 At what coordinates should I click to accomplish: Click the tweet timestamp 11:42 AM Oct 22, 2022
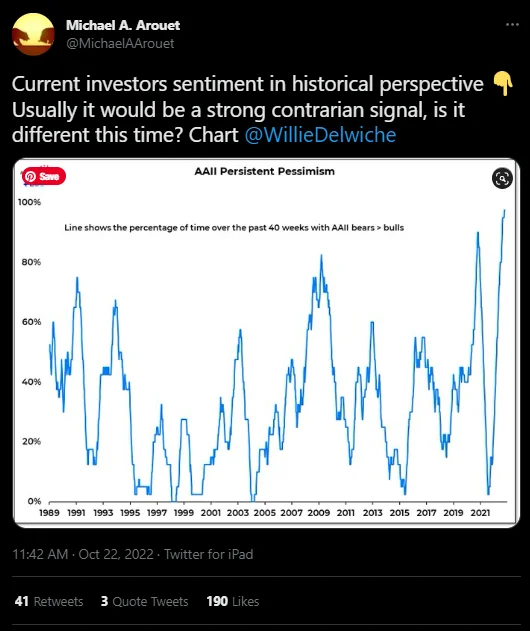point(83,554)
